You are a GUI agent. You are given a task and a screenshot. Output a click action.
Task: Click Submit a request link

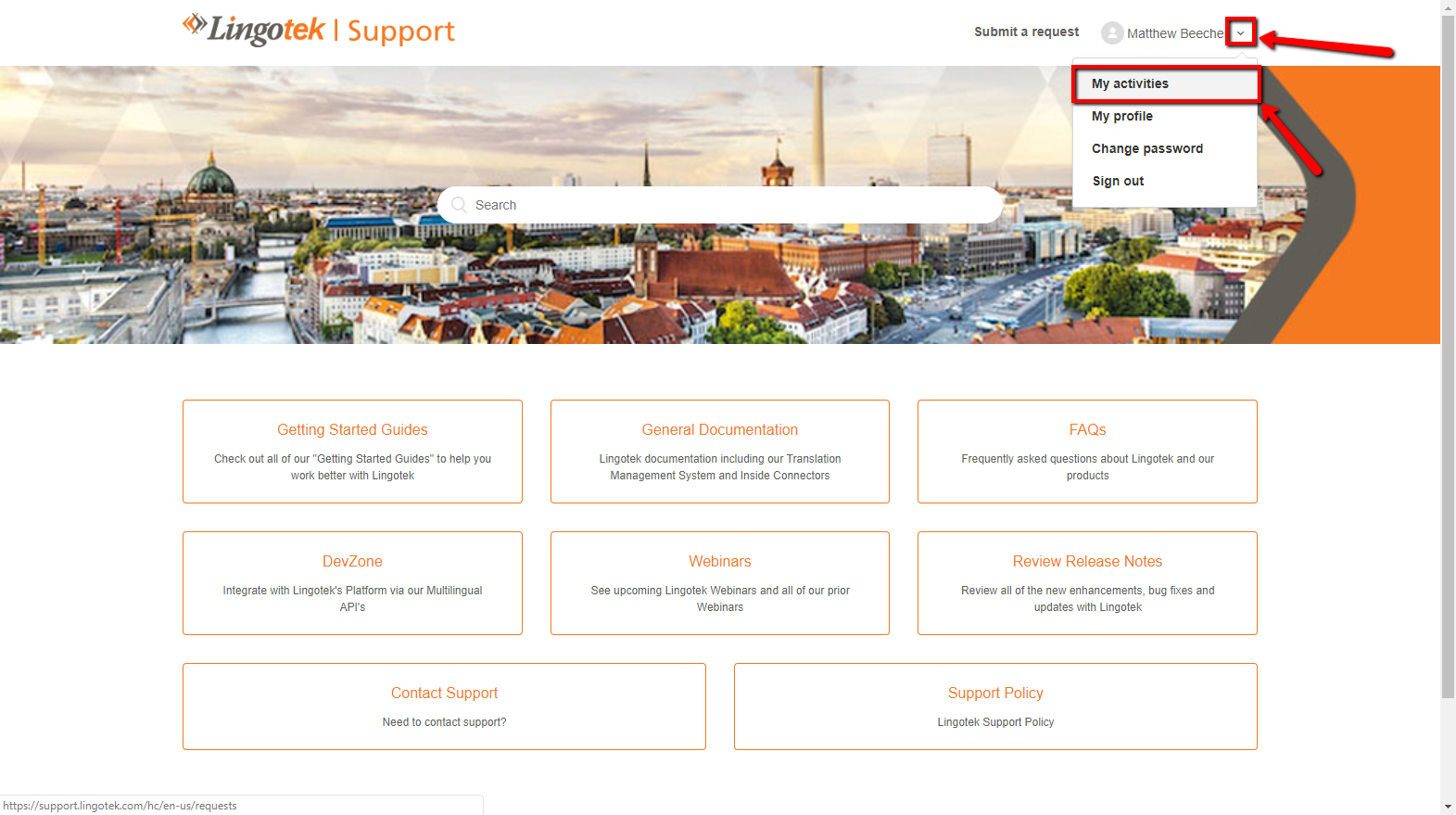click(x=1026, y=32)
